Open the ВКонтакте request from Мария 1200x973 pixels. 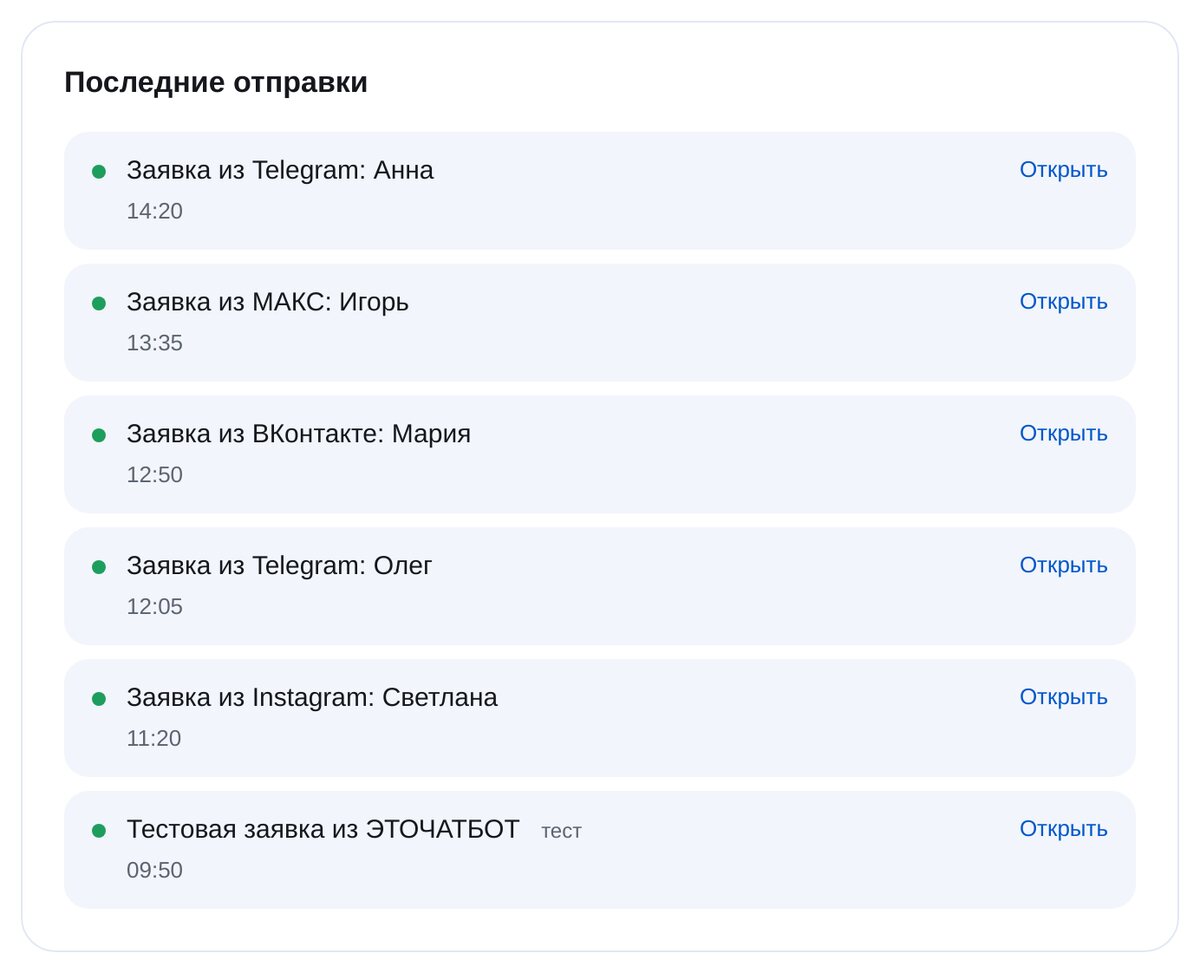tap(1063, 434)
